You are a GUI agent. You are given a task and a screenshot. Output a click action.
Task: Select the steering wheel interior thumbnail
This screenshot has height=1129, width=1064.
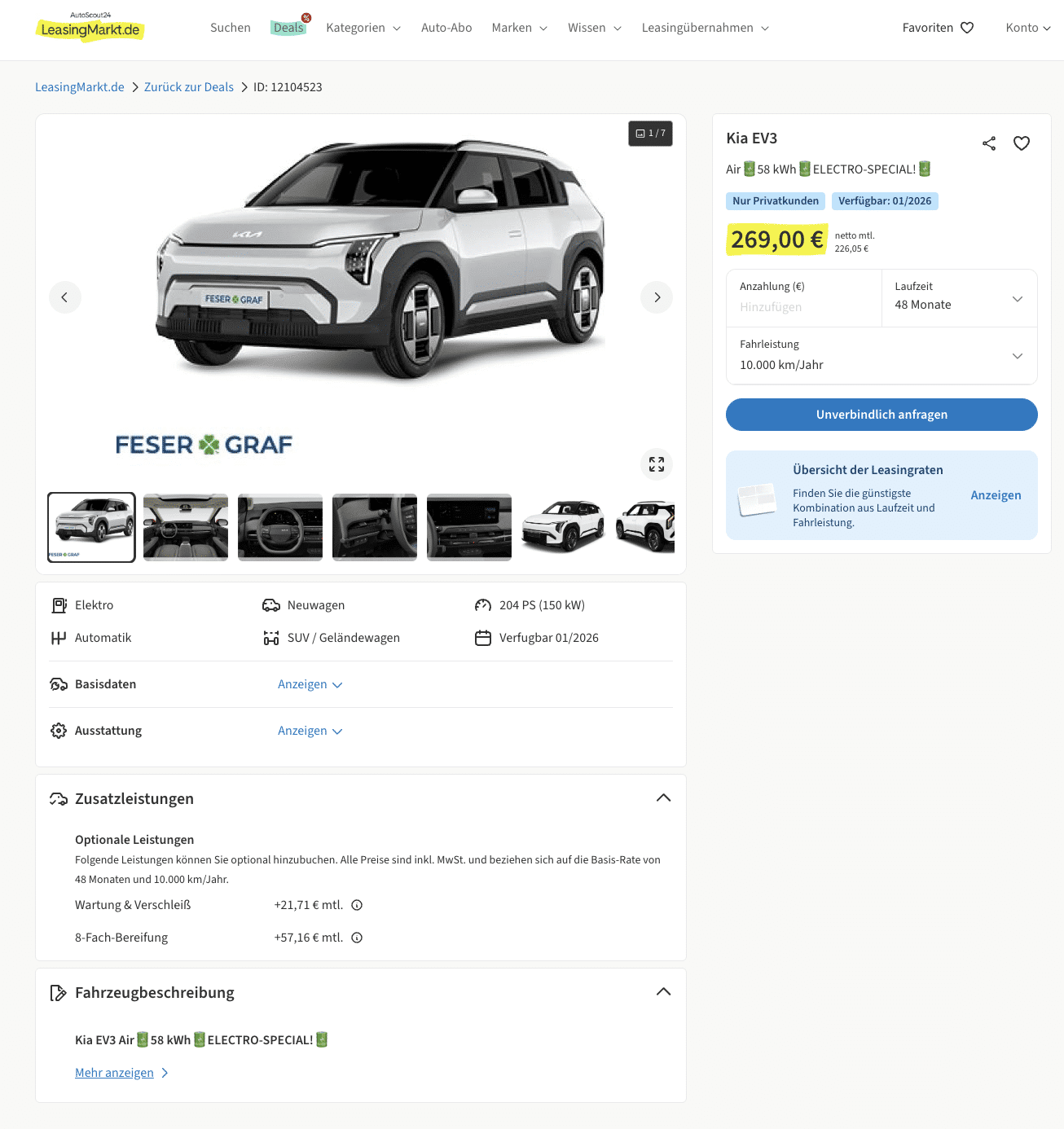(x=280, y=528)
